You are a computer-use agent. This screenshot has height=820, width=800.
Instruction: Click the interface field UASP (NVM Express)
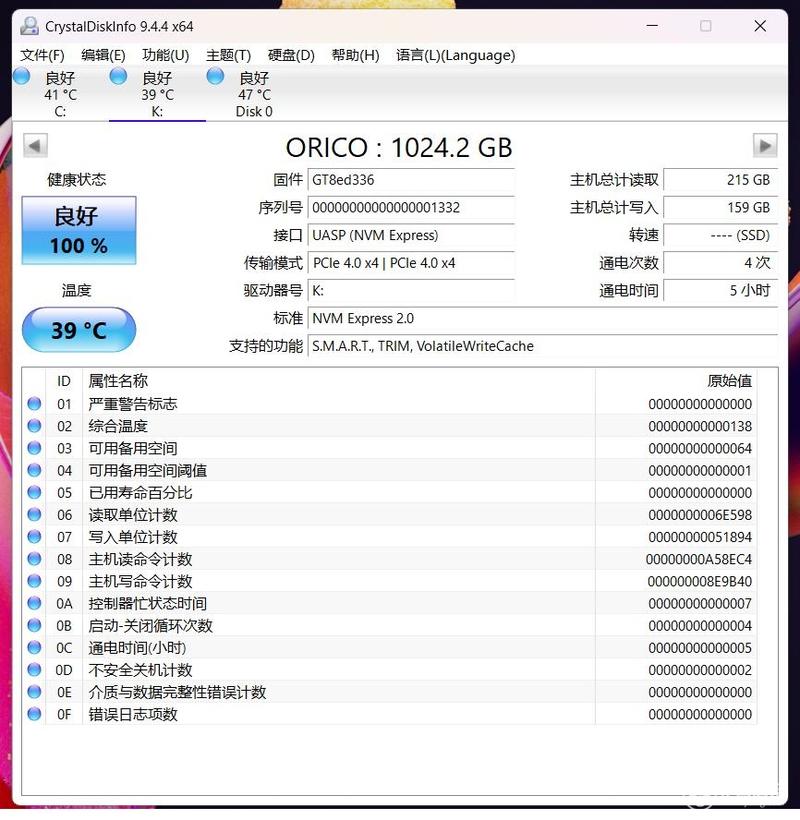point(411,235)
